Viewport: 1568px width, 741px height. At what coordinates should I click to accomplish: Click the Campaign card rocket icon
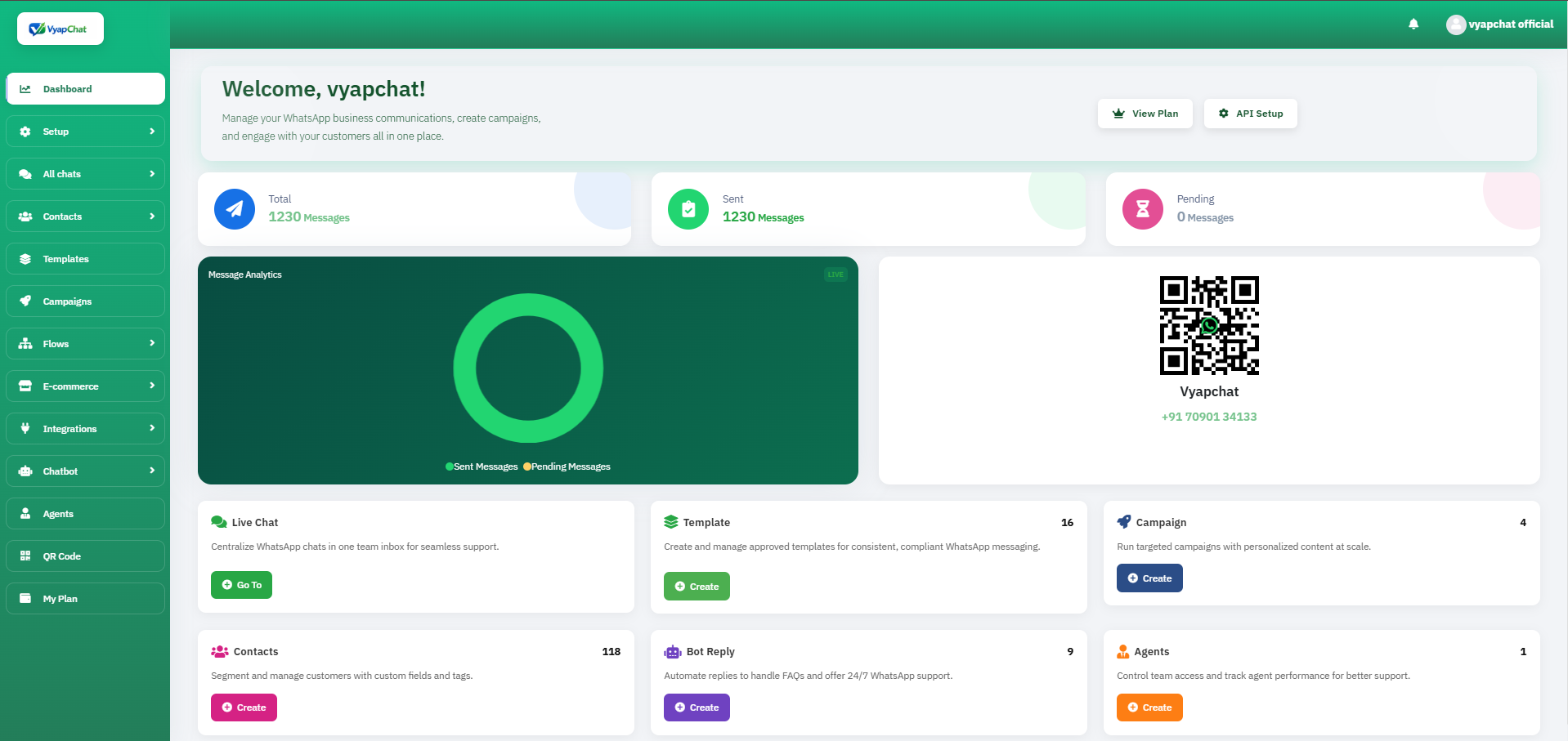click(1124, 522)
